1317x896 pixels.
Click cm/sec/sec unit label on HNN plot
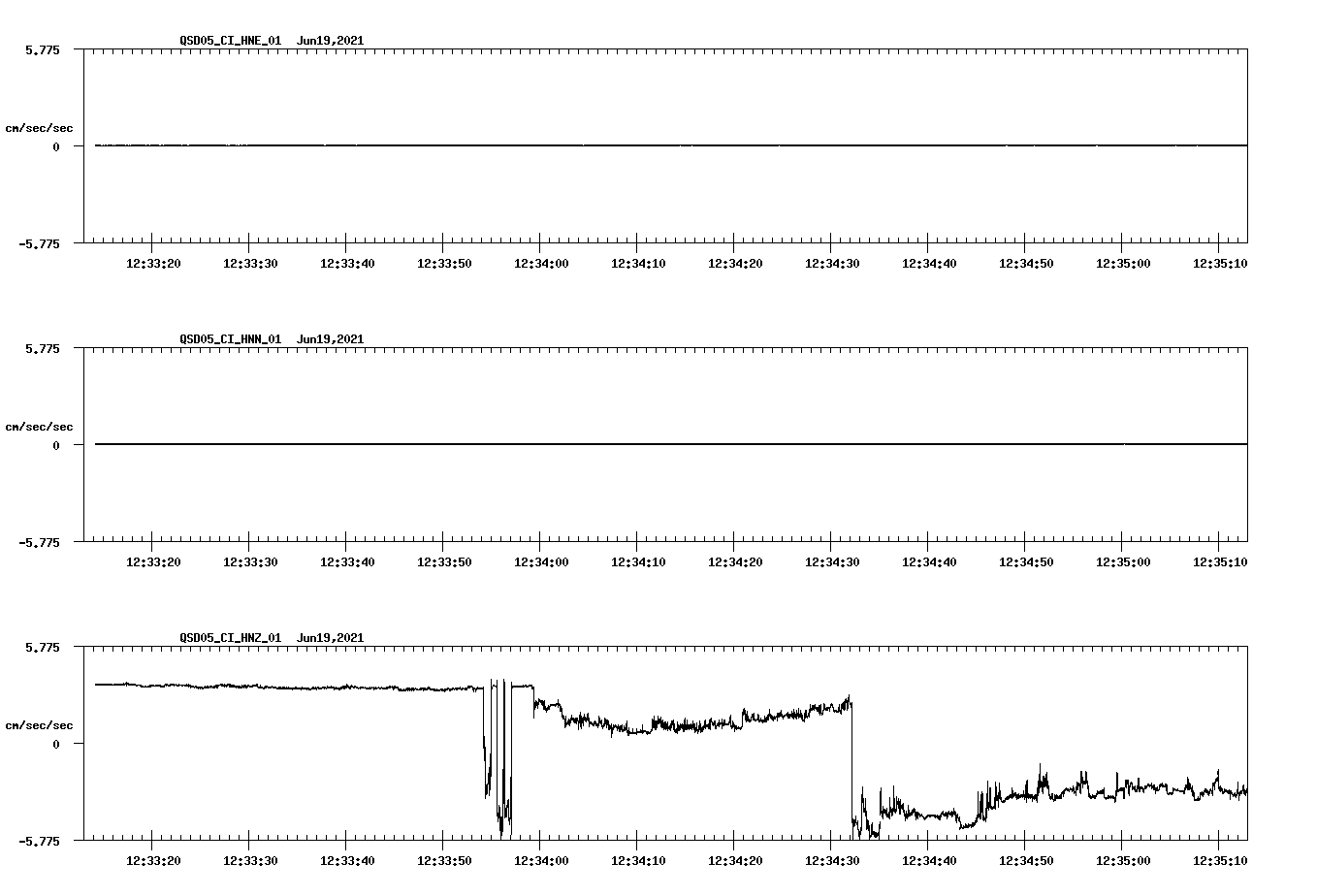[39, 427]
